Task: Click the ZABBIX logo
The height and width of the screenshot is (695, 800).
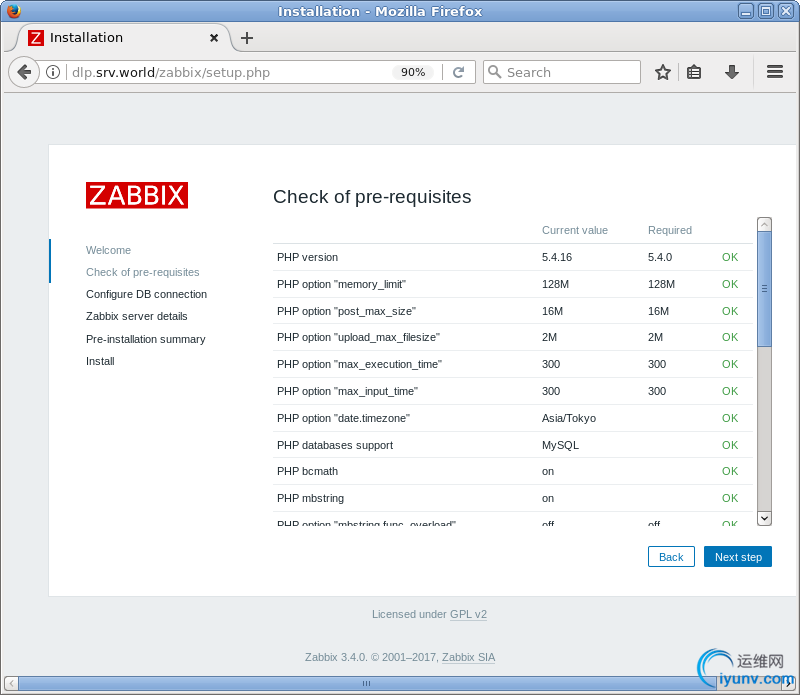Action: click(137, 195)
